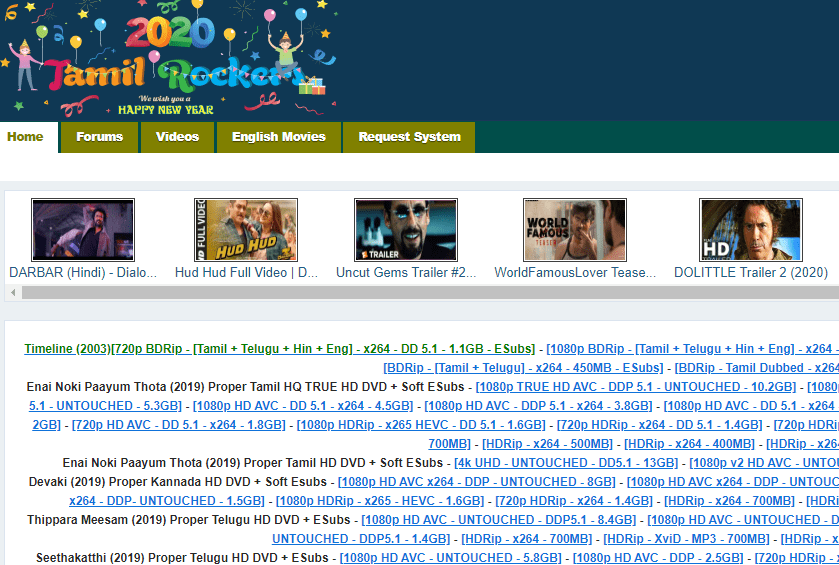Open the Home tab
839x565 pixels.
[25, 137]
